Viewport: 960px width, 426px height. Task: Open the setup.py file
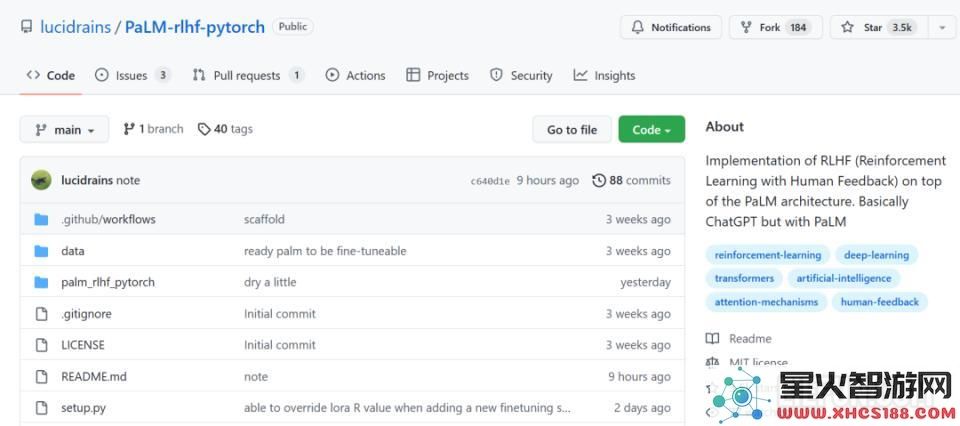[83, 408]
